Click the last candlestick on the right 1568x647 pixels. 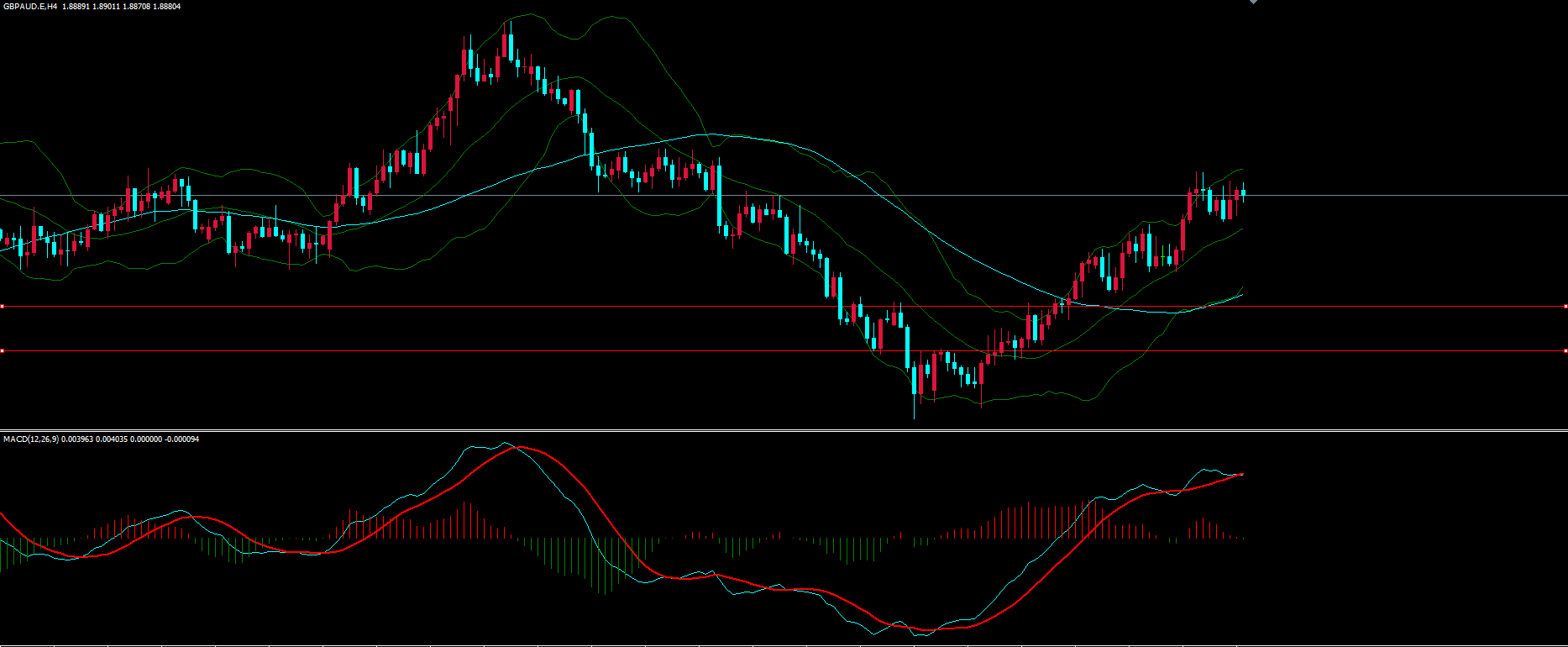(1243, 192)
